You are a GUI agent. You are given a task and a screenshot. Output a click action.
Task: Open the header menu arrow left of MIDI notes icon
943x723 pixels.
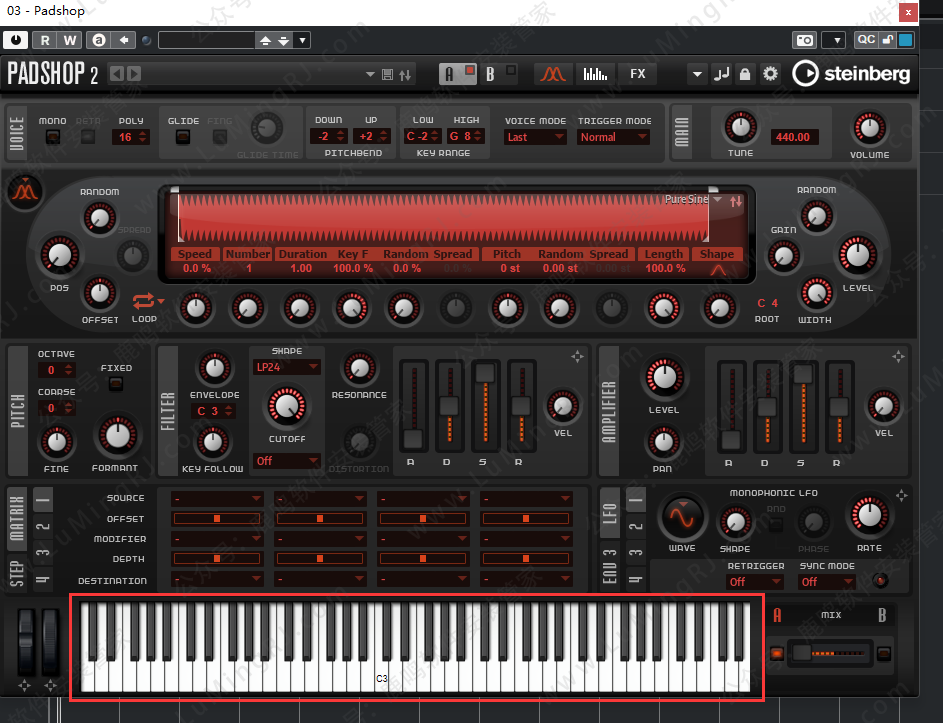(x=697, y=74)
